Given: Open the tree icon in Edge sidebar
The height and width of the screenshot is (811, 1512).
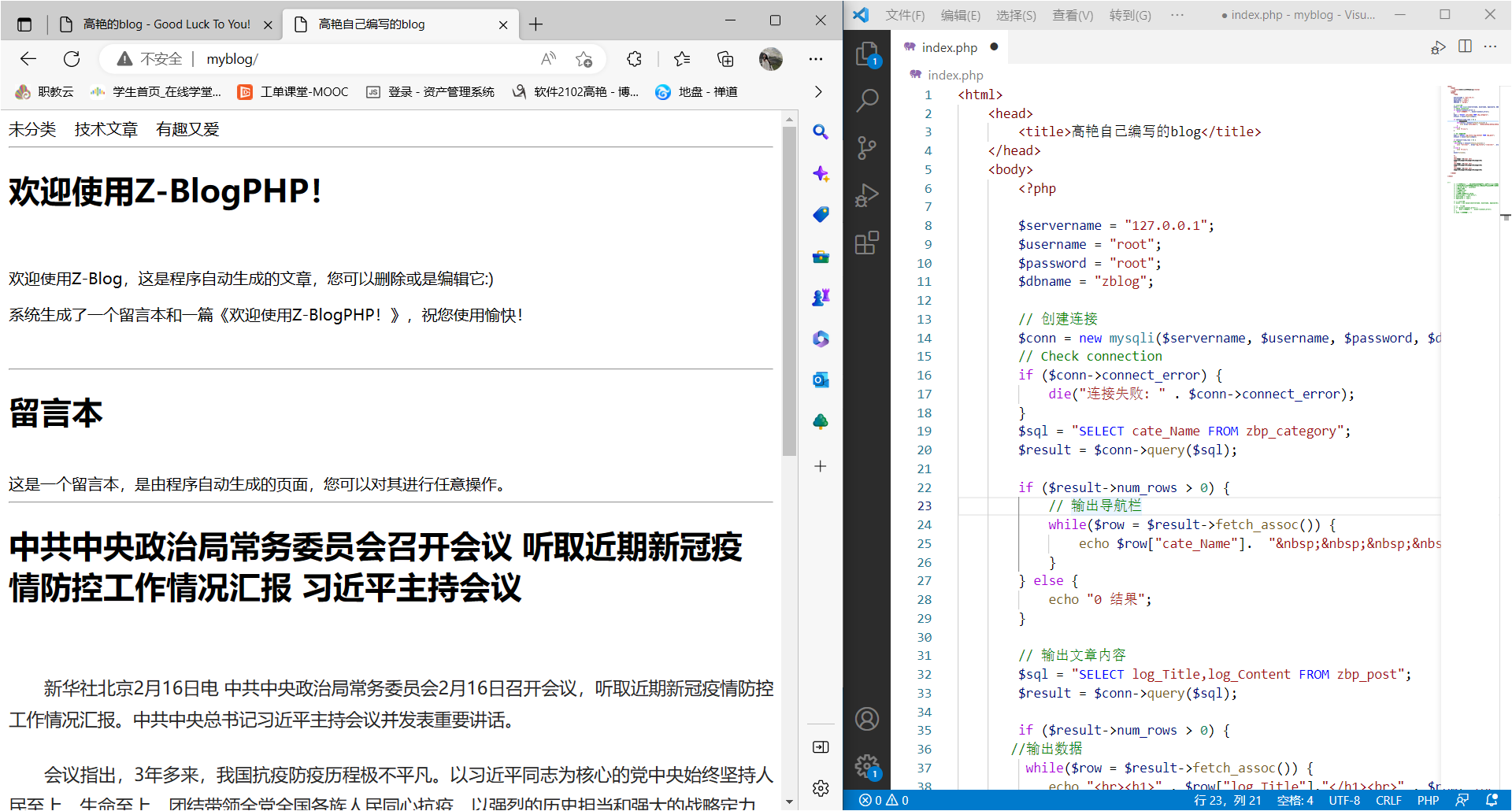Looking at the screenshot, I should tap(821, 422).
